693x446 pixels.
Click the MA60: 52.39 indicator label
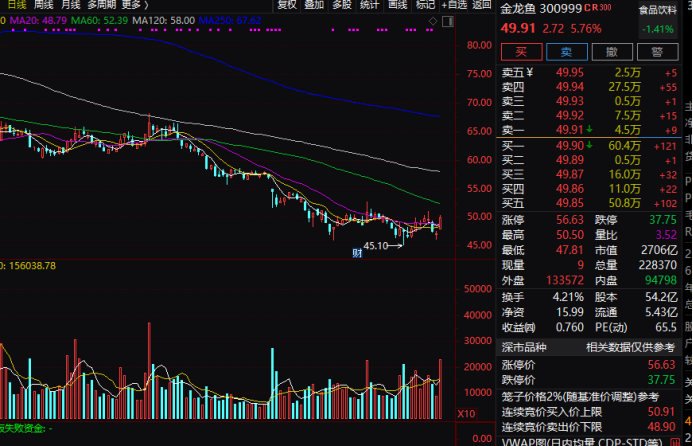99,20
